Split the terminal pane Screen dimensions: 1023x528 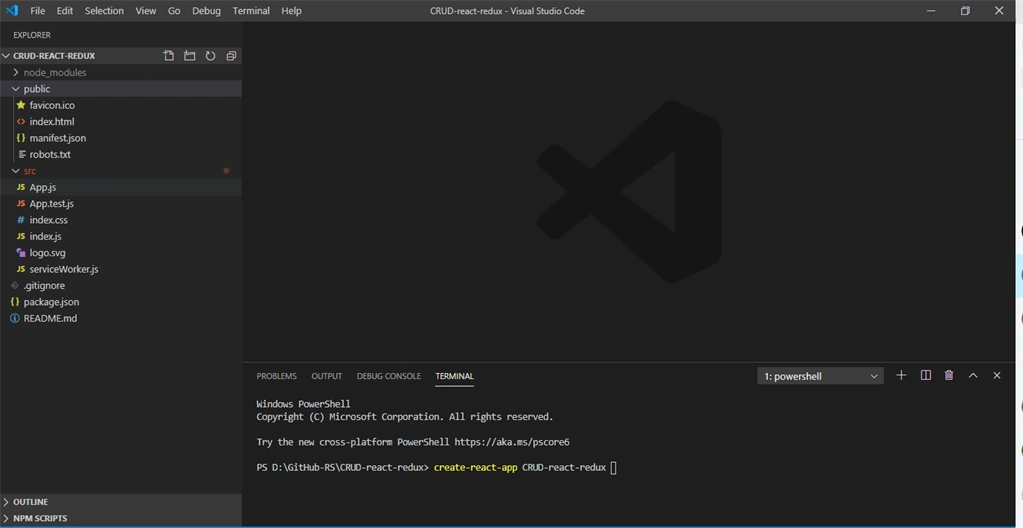(925, 375)
